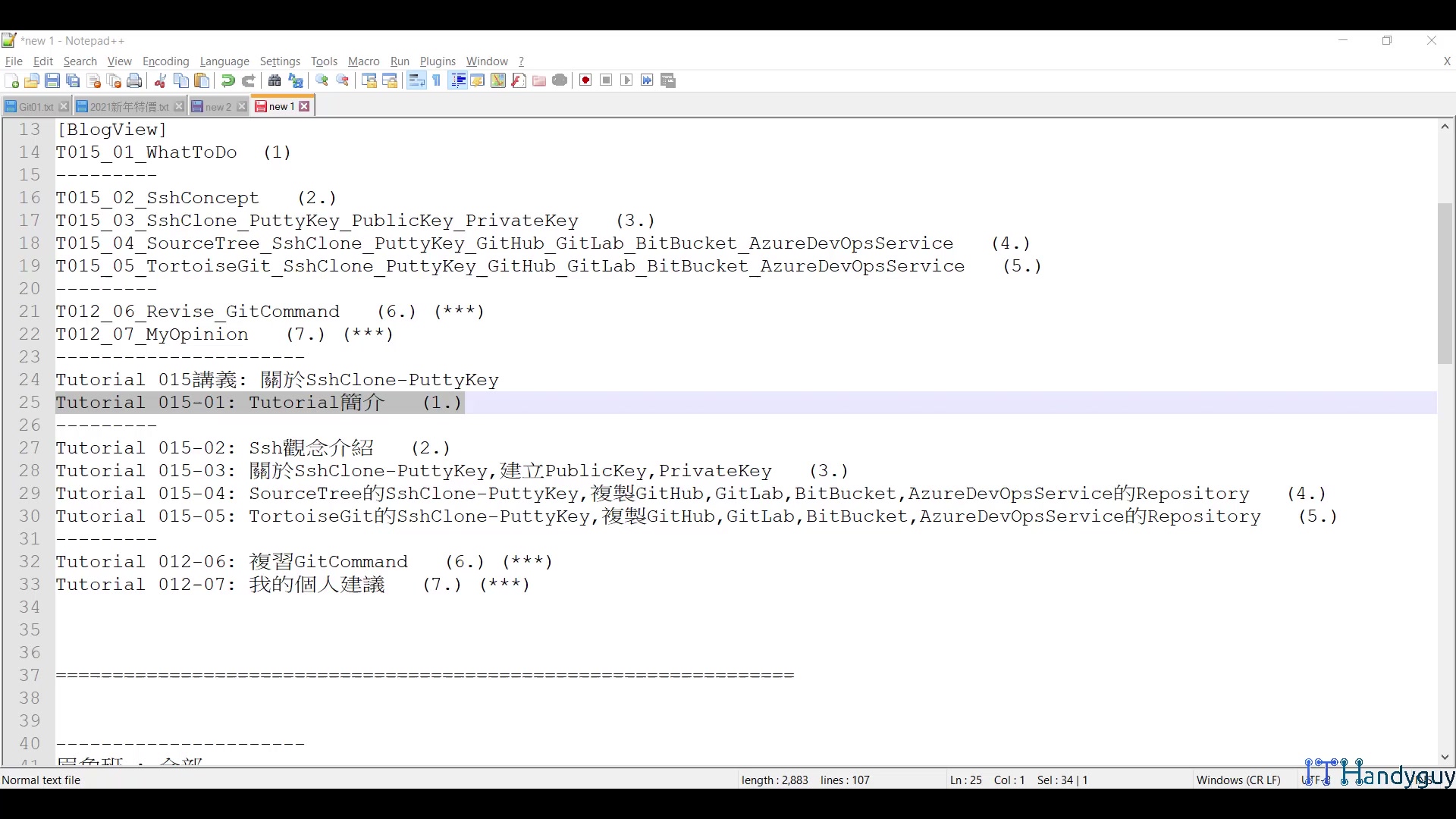The height and width of the screenshot is (819, 1456).
Task: Click the Undo arrow icon
Action: click(x=227, y=81)
